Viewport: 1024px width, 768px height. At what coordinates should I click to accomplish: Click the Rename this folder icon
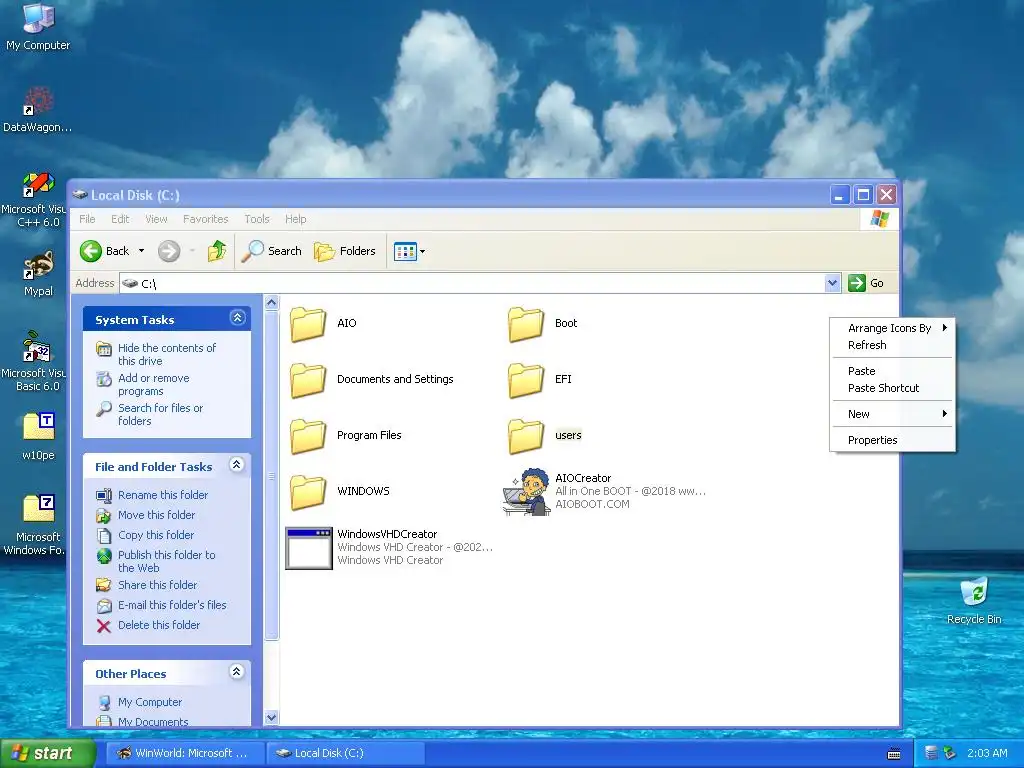pos(104,496)
